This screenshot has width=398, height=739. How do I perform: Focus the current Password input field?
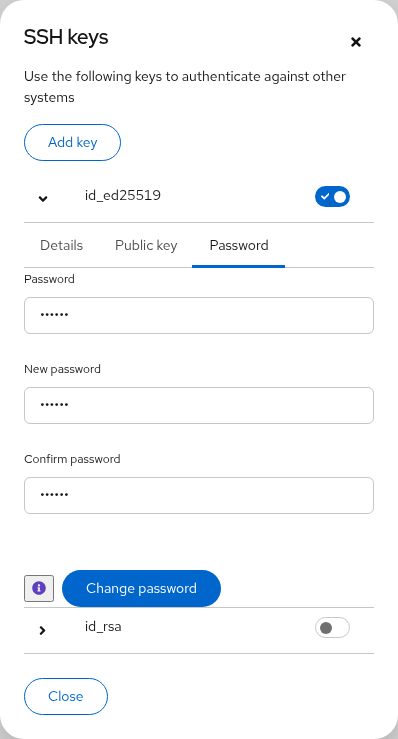pyautogui.click(x=199, y=315)
